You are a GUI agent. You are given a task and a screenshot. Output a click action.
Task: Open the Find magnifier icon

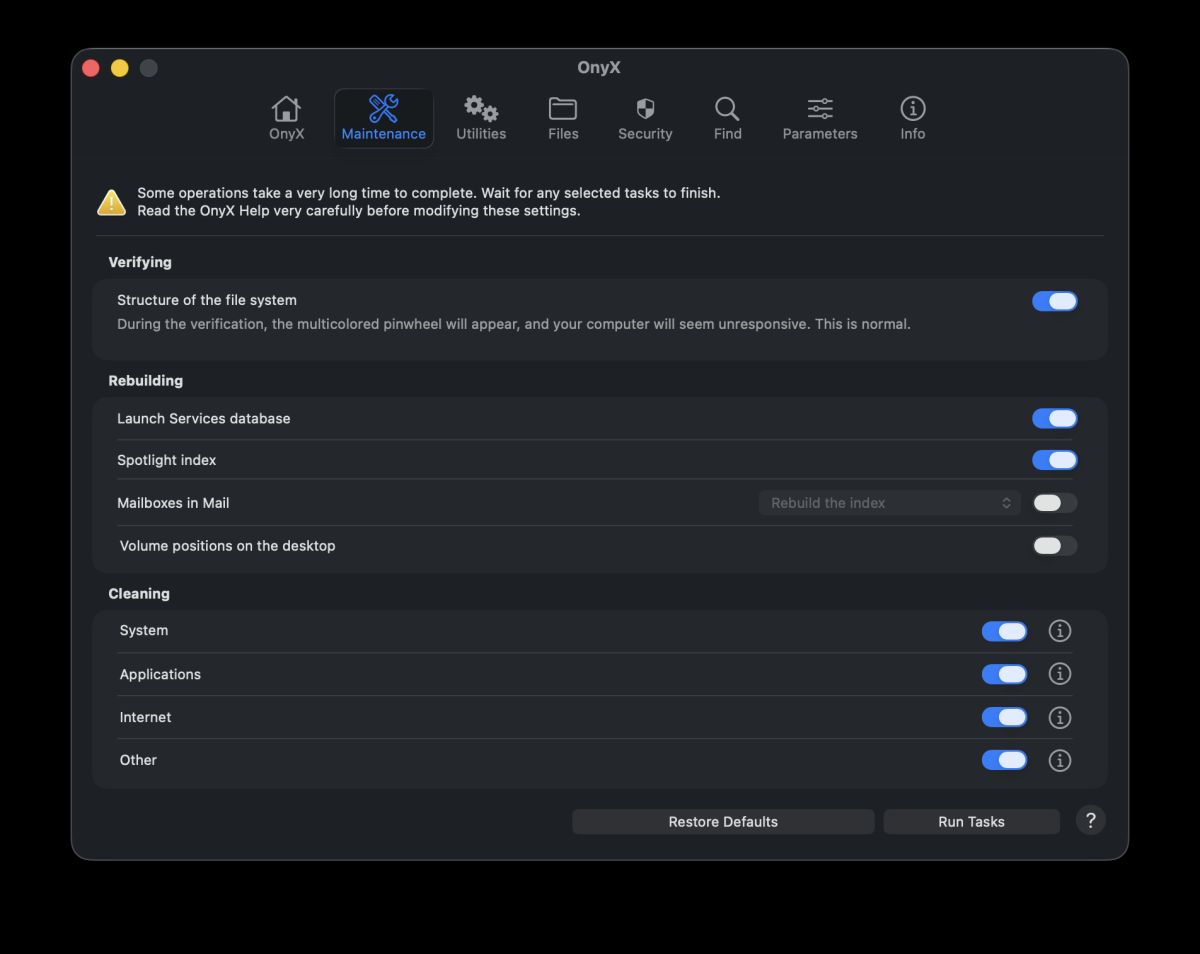pos(727,109)
